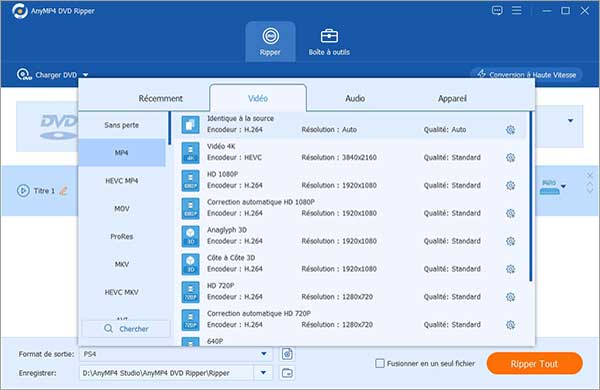The width and height of the screenshot is (600, 390).
Task: Expand the Enregistrer path dropdown arrow
Action: tap(263, 373)
